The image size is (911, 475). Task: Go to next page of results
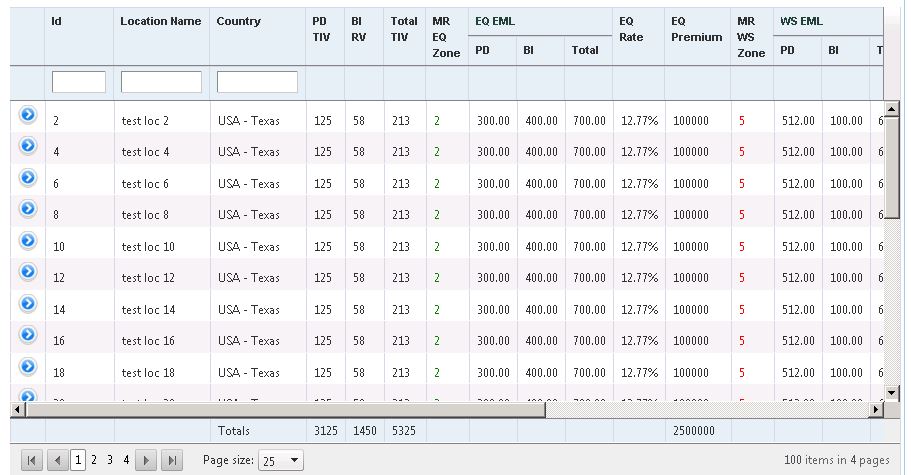click(146, 460)
